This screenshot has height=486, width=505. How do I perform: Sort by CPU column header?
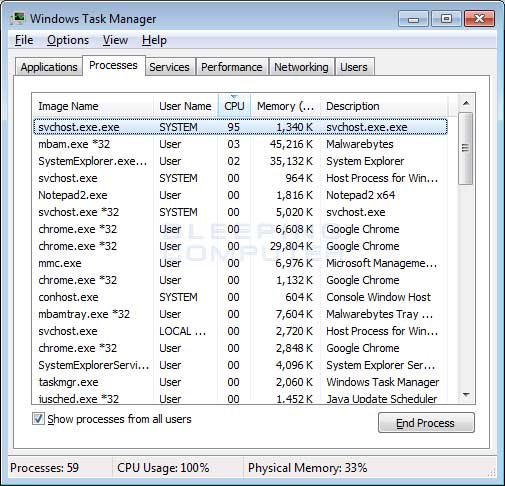pos(234,106)
